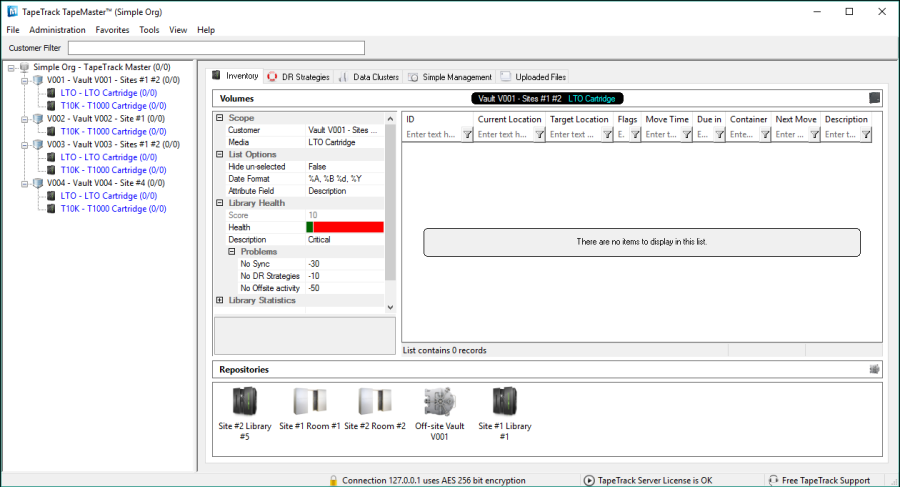This screenshot has height=487, width=900.
Task: Open the File menu
Action: [x=13, y=30]
